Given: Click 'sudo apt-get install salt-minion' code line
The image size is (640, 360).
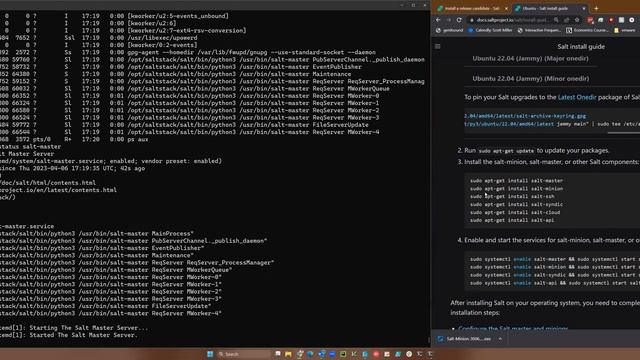Looking at the screenshot, I should click(x=516, y=189).
